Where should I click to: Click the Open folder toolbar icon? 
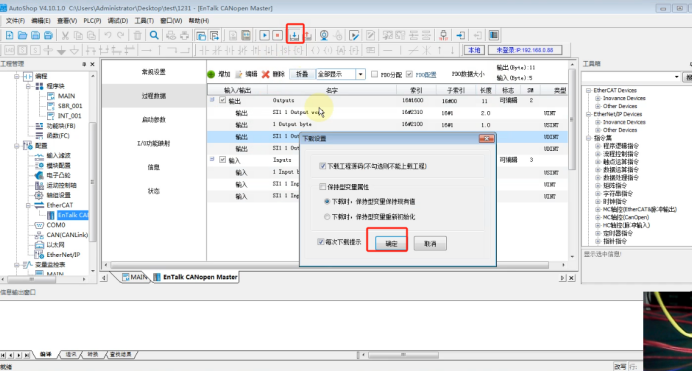tap(23, 35)
